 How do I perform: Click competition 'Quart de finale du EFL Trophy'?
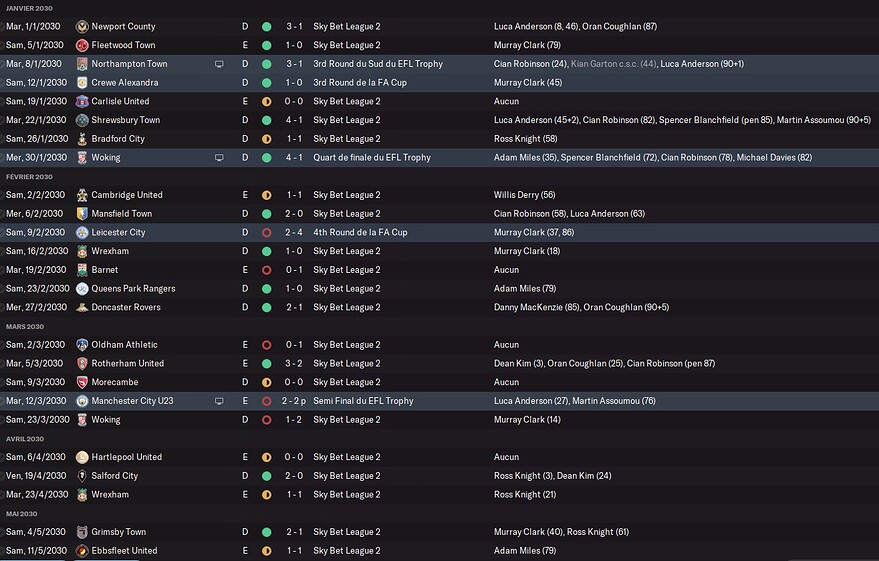372,157
